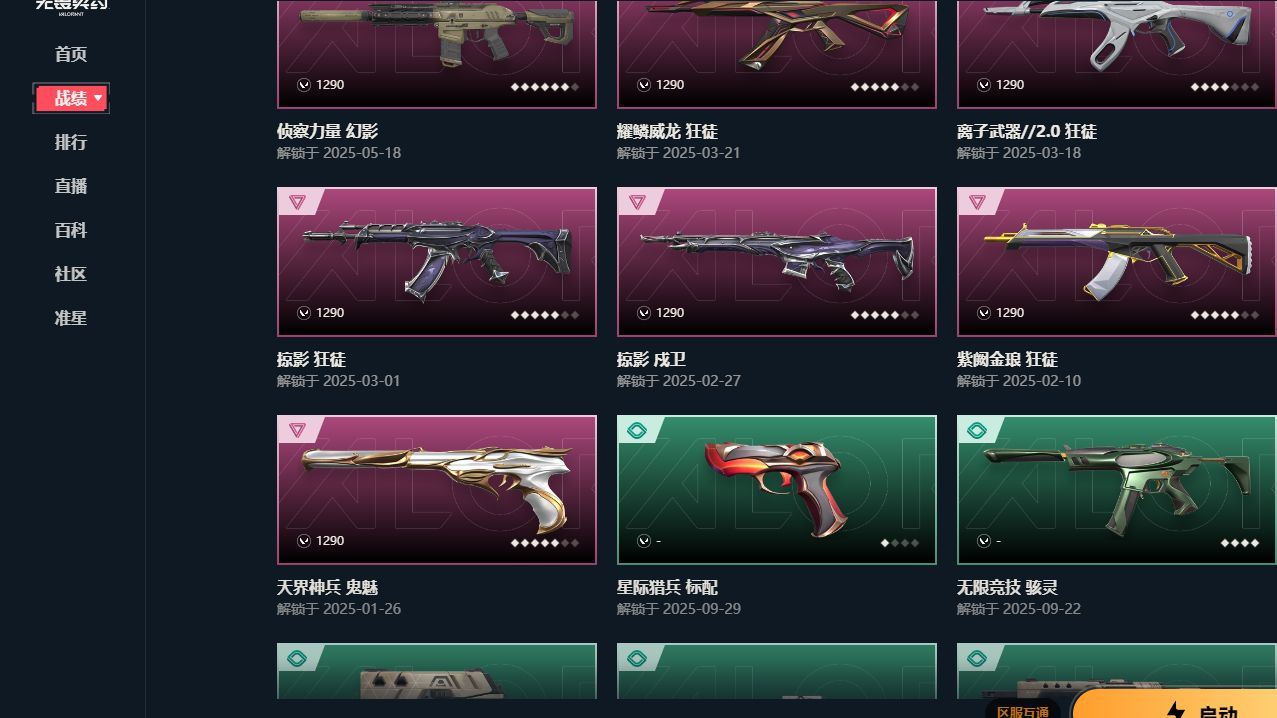Expand the 战绩 dropdown arrow in sidebar

tap(98, 98)
